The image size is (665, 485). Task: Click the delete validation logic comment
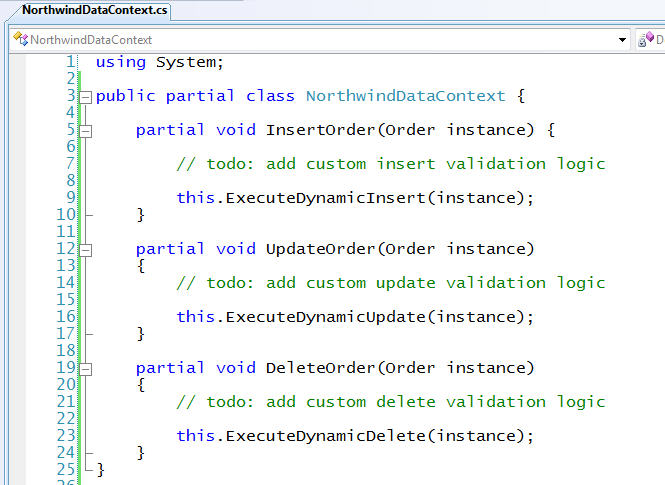tap(391, 402)
